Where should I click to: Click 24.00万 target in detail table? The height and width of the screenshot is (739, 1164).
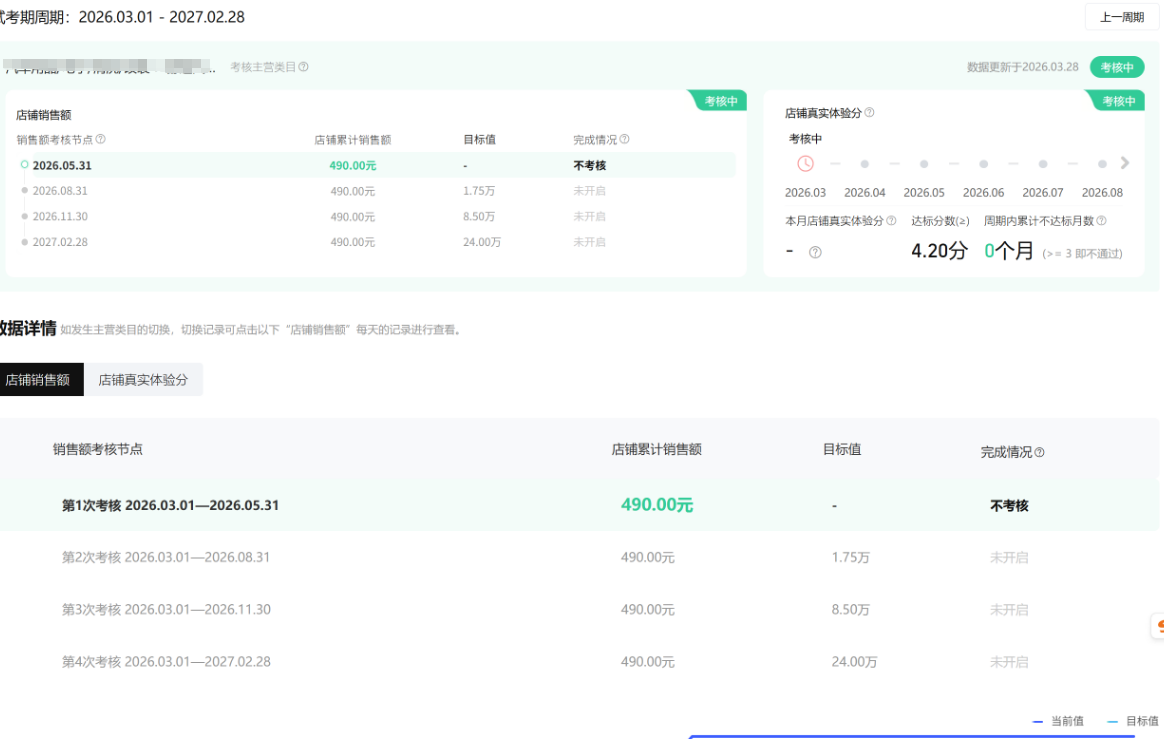coord(854,661)
